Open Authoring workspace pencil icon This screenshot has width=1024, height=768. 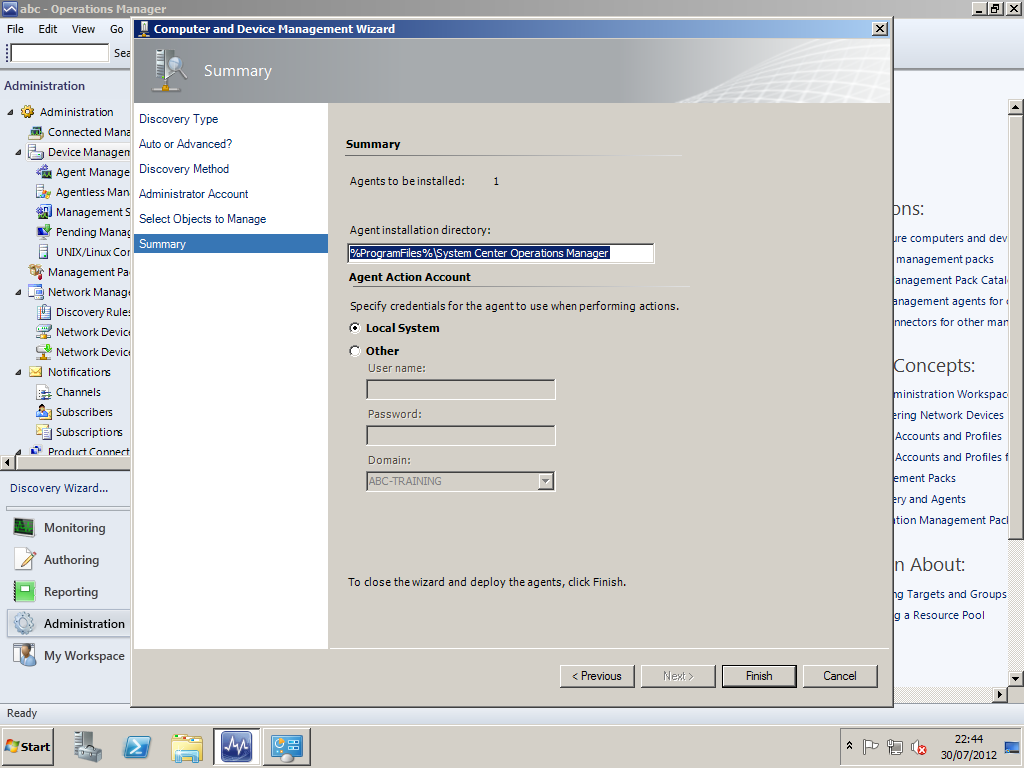point(24,560)
